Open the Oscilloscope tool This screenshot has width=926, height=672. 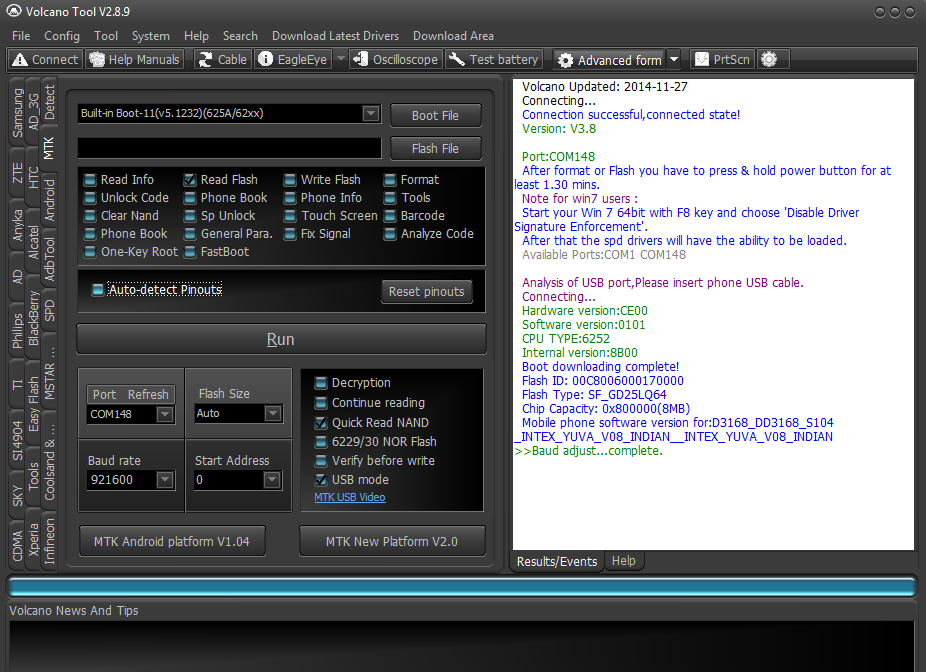(x=396, y=60)
